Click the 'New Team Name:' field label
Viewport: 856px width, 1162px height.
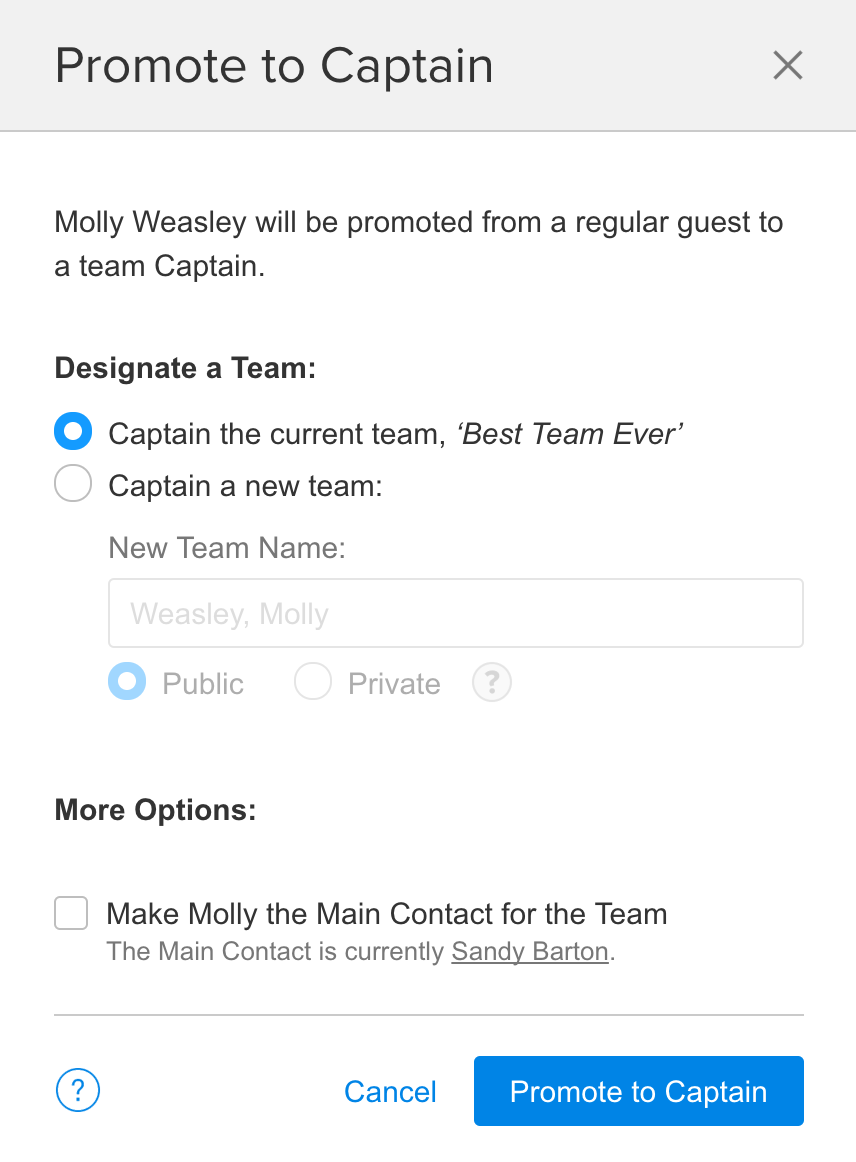click(x=227, y=548)
